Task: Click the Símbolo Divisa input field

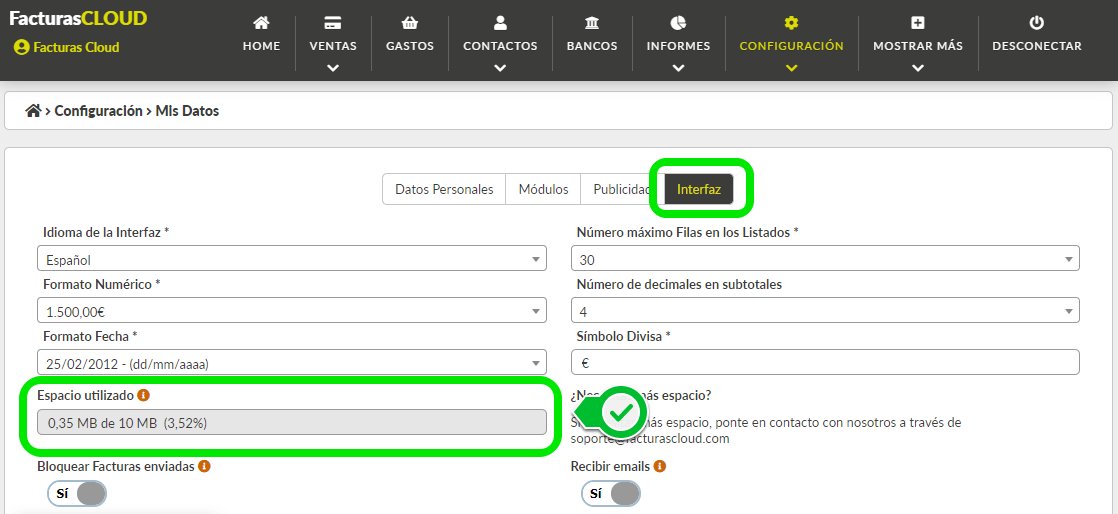Action: pyautogui.click(x=825, y=362)
